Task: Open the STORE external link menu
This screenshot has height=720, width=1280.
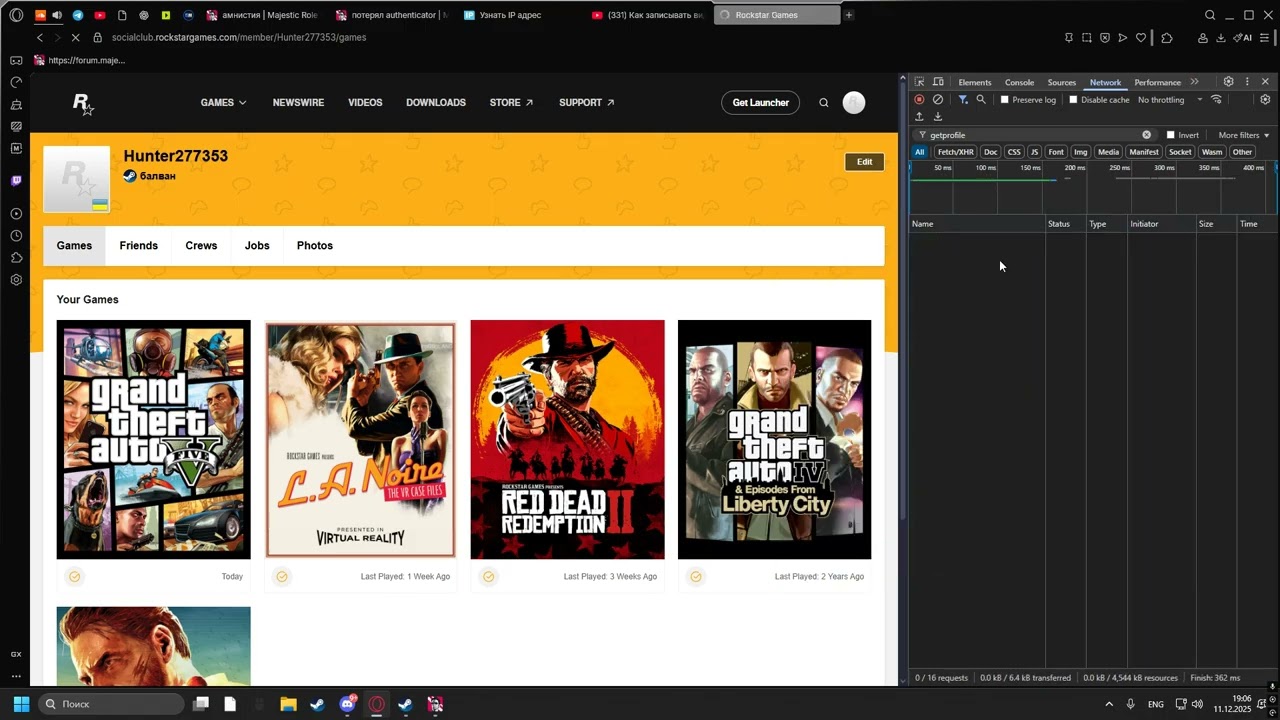Action: pyautogui.click(x=511, y=103)
